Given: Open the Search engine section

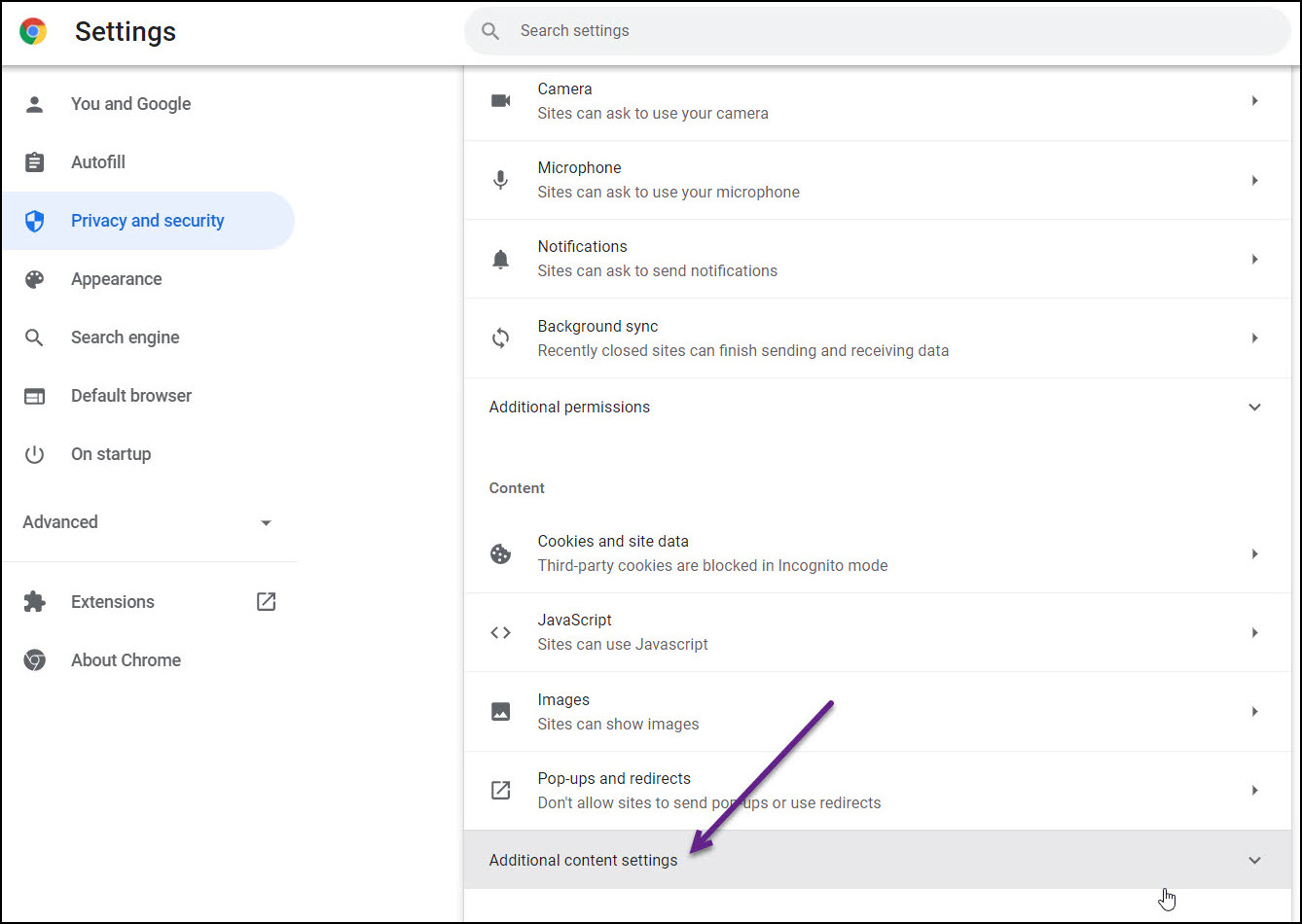Looking at the screenshot, I should 148,338.
